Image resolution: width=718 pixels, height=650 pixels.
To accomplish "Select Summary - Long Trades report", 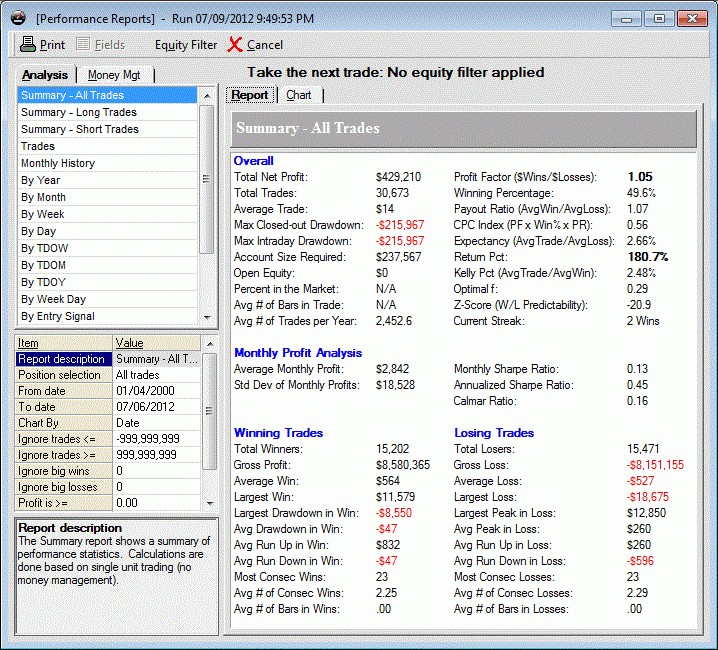I will click(79, 112).
